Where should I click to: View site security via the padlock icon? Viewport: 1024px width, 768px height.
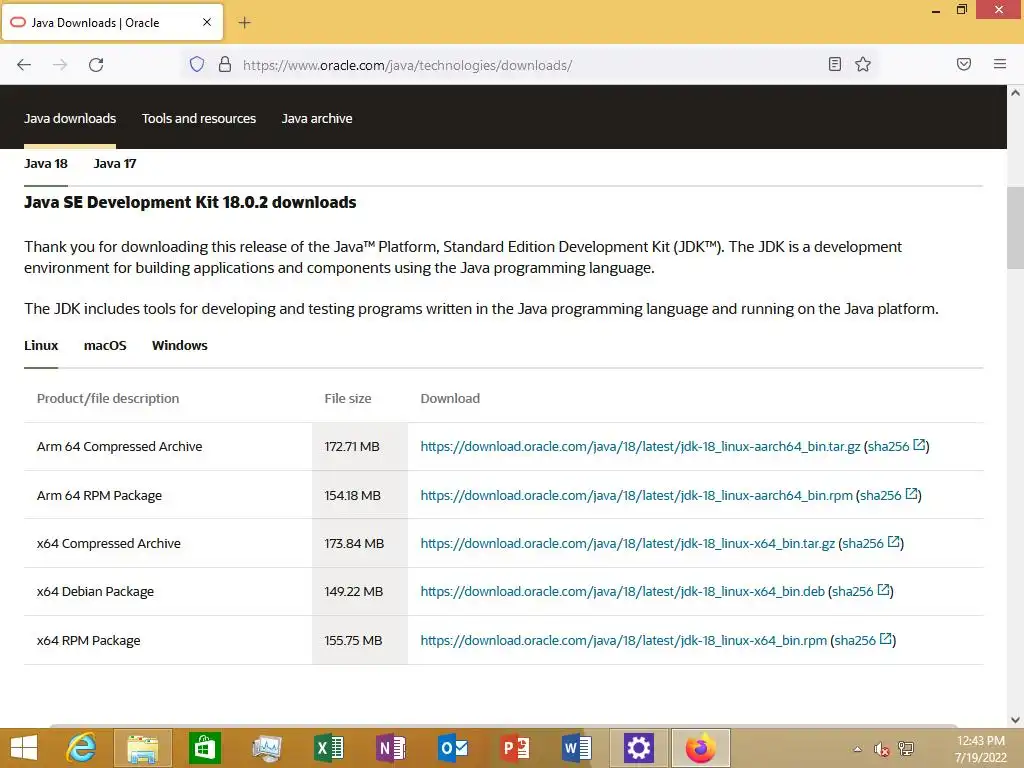point(225,64)
